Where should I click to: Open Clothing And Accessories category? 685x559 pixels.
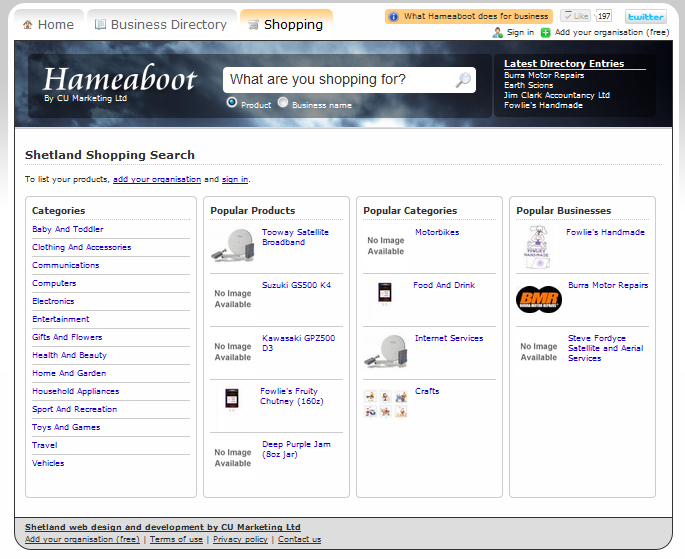[x=82, y=247]
